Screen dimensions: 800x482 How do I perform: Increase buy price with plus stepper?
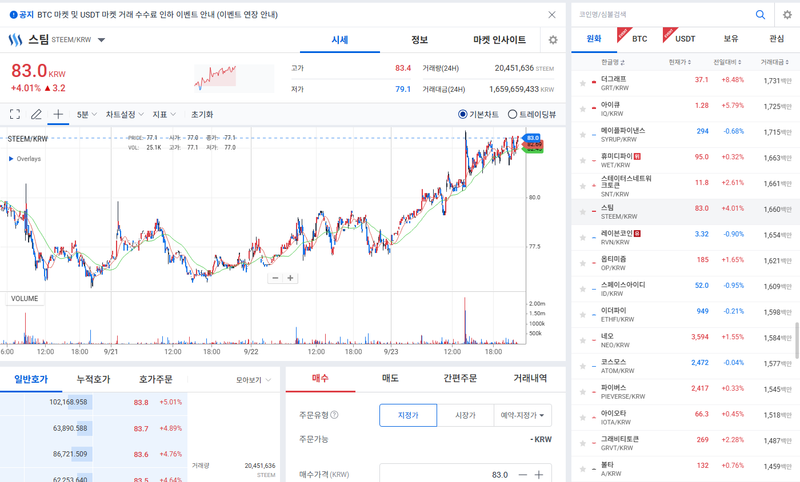(x=539, y=475)
